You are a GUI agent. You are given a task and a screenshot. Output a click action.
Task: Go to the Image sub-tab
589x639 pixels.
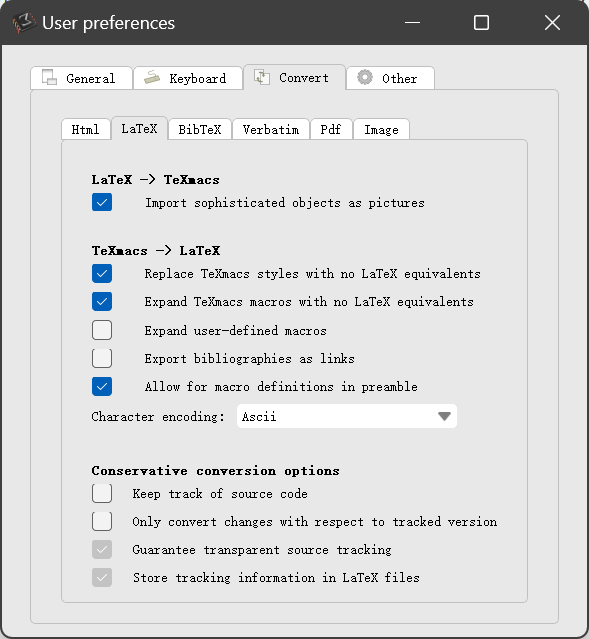click(x=381, y=129)
